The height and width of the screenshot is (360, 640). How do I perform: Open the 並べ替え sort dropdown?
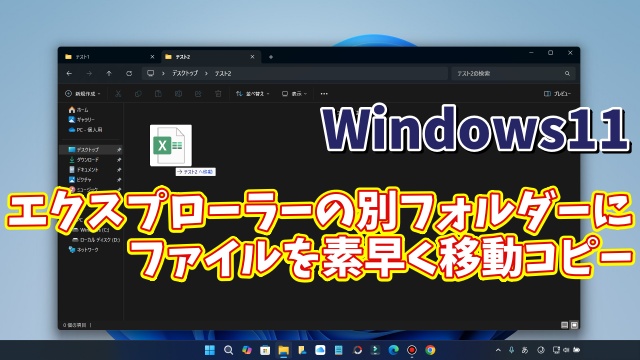(x=253, y=94)
